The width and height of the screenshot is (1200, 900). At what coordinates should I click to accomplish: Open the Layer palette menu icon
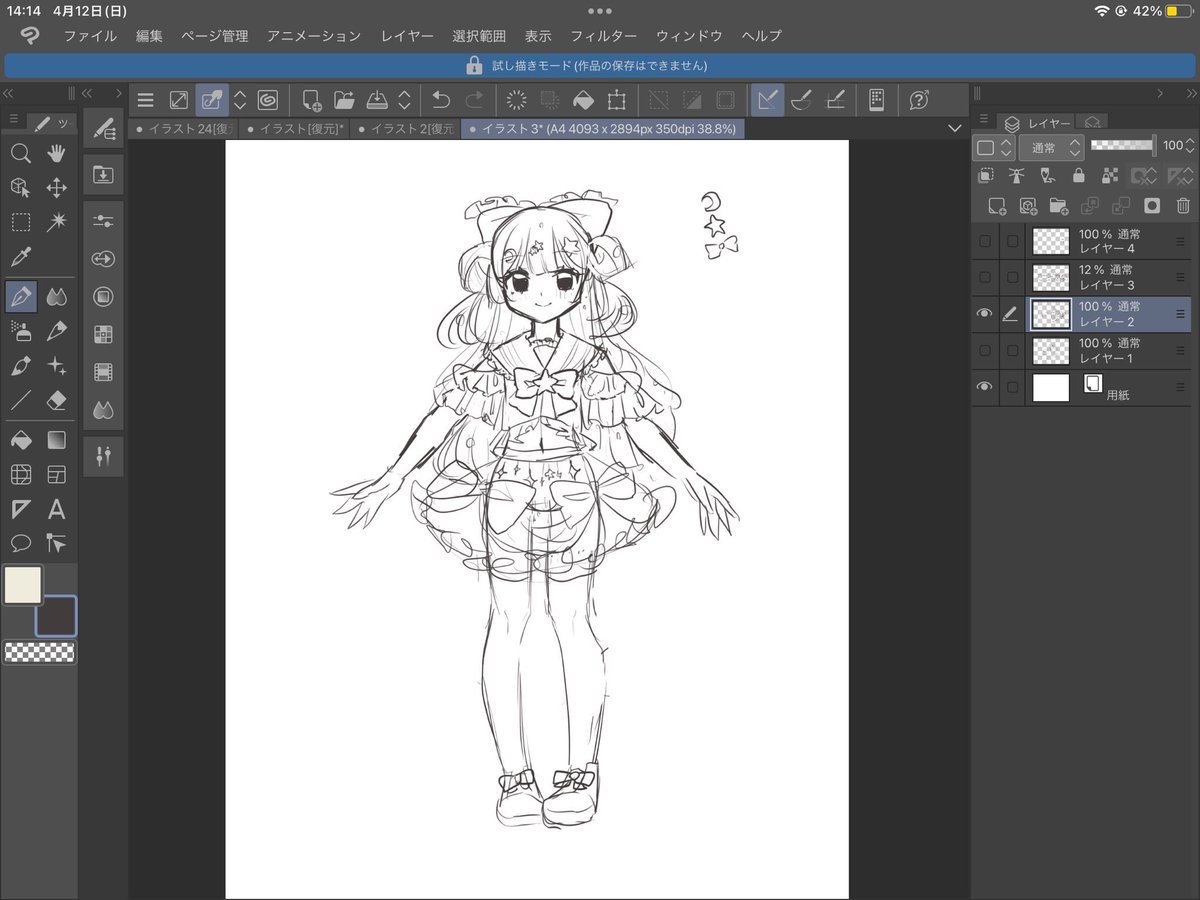[x=983, y=120]
